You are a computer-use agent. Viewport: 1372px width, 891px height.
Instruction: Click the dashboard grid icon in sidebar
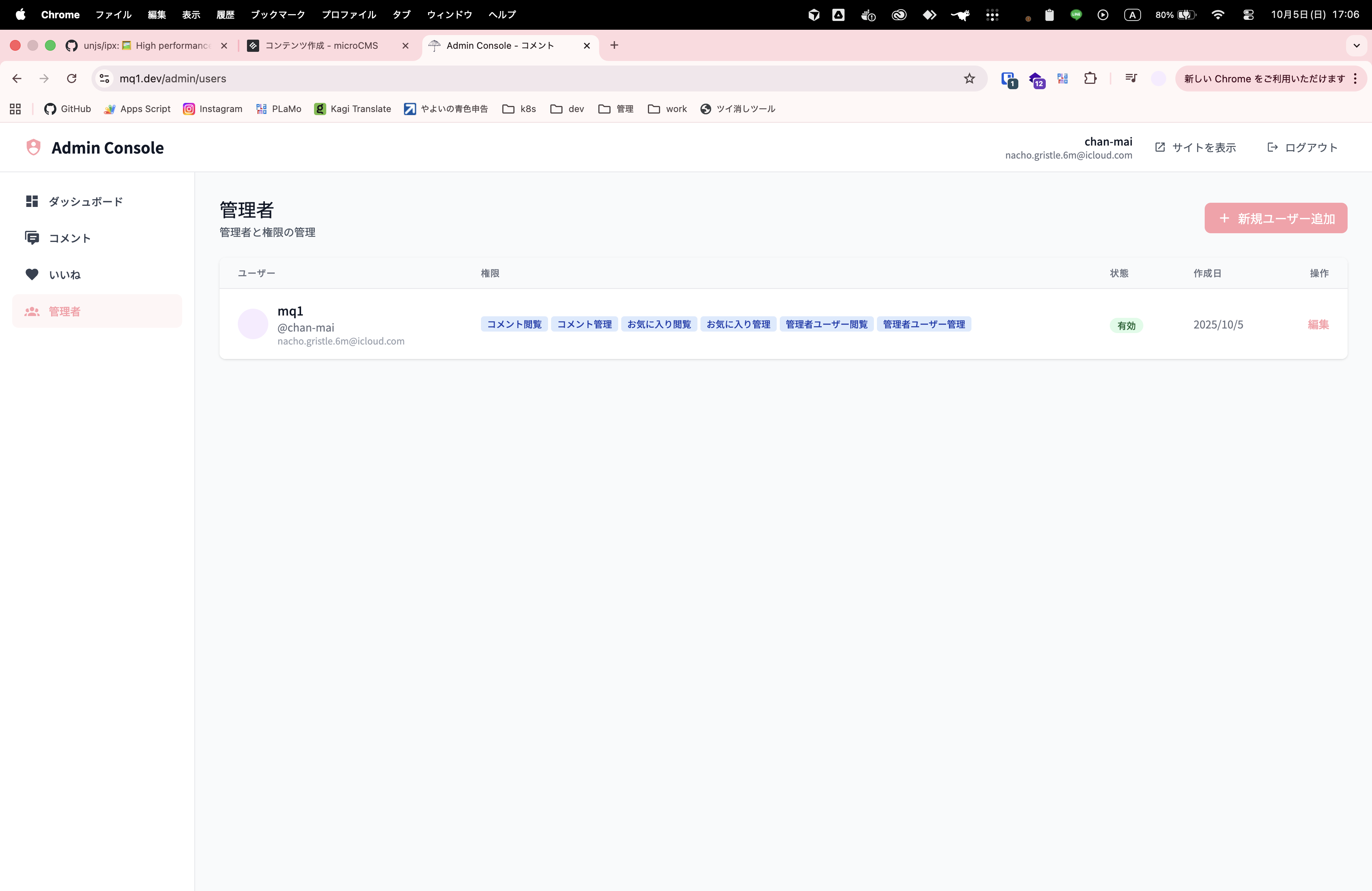32,201
